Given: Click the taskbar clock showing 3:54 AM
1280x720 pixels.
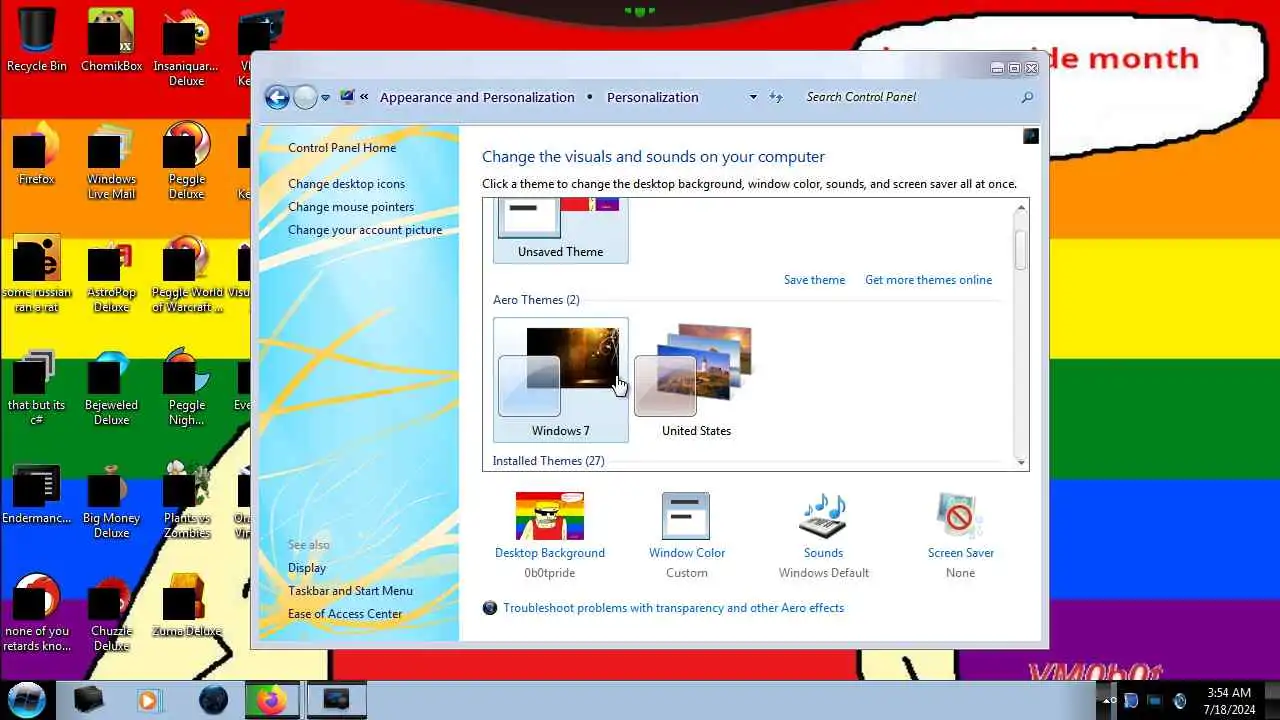Looking at the screenshot, I should (1228, 700).
